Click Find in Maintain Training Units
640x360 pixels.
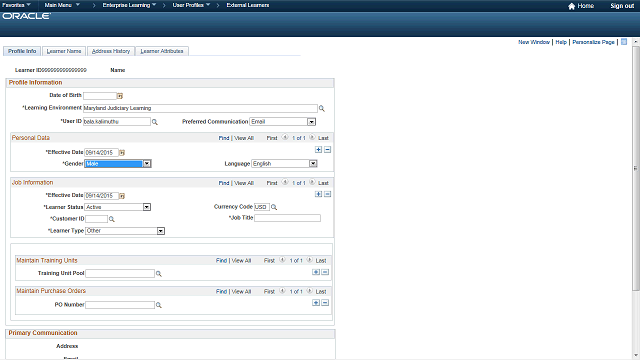click(x=221, y=260)
